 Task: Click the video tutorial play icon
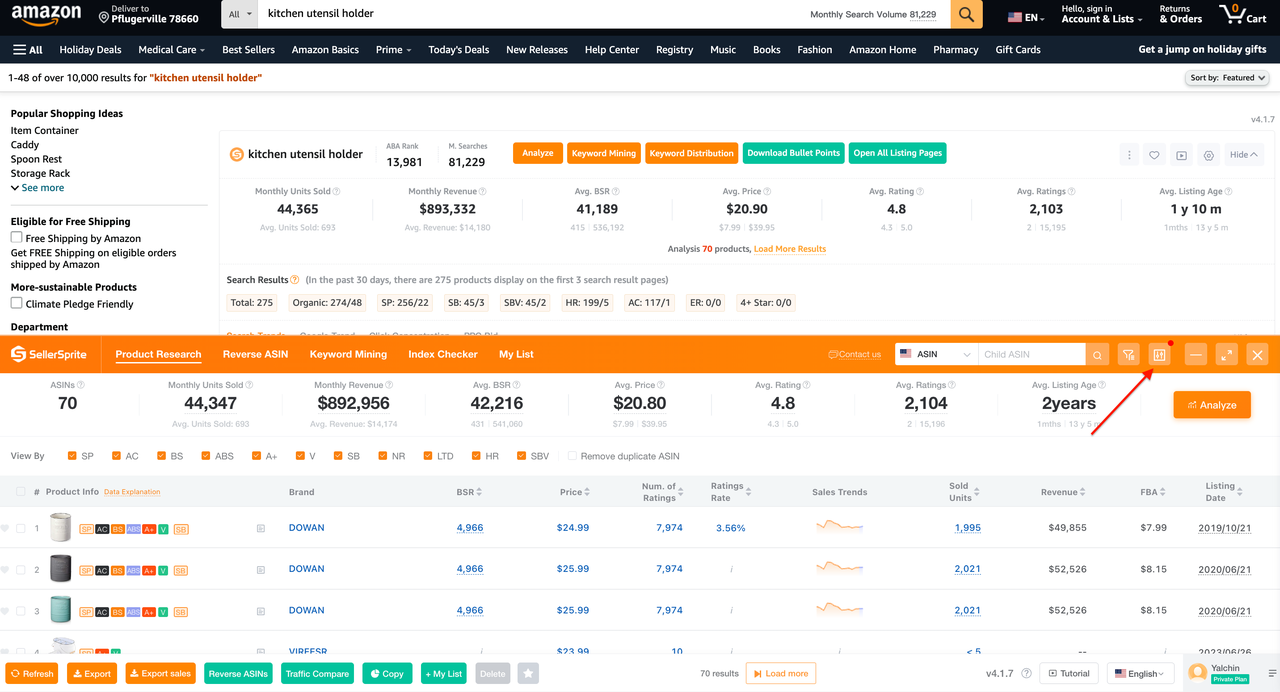pos(1181,155)
